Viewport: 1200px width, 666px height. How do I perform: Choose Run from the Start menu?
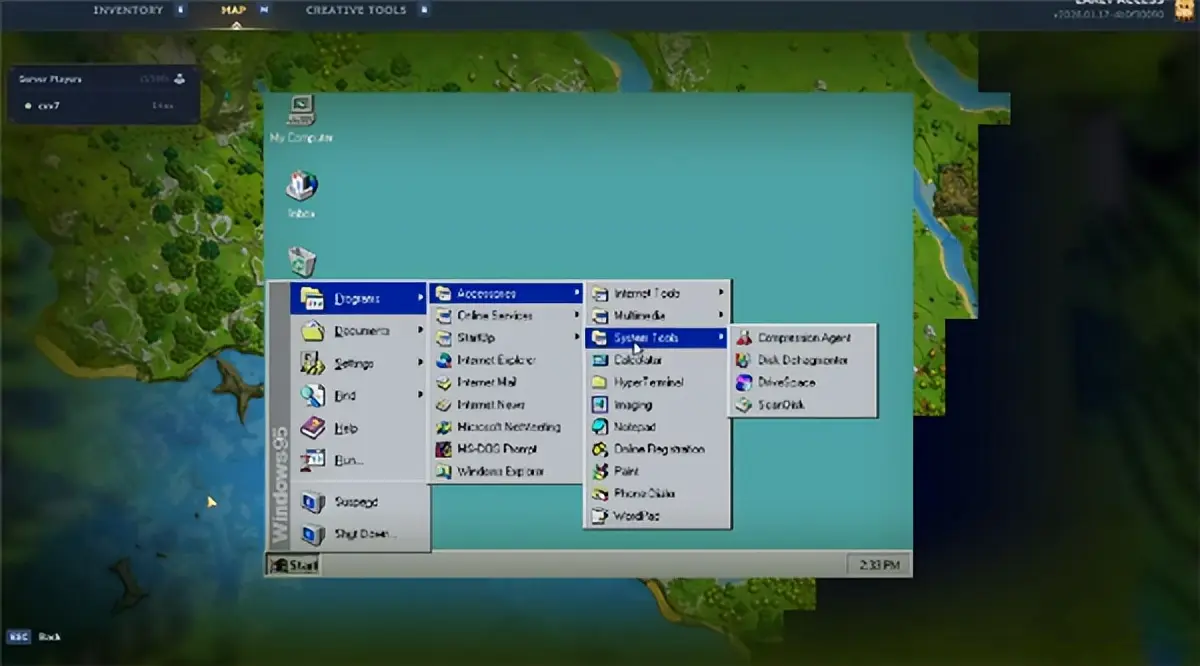[x=348, y=460]
